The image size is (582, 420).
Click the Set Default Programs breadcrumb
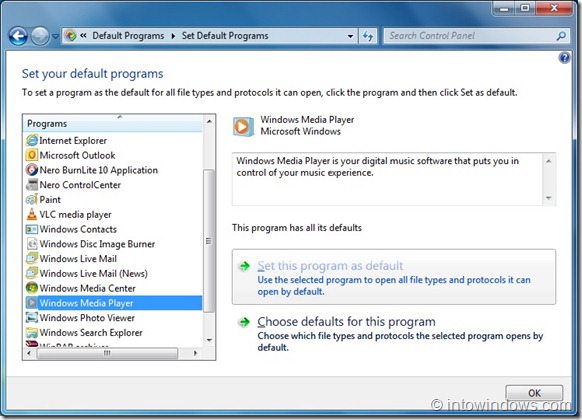225,36
